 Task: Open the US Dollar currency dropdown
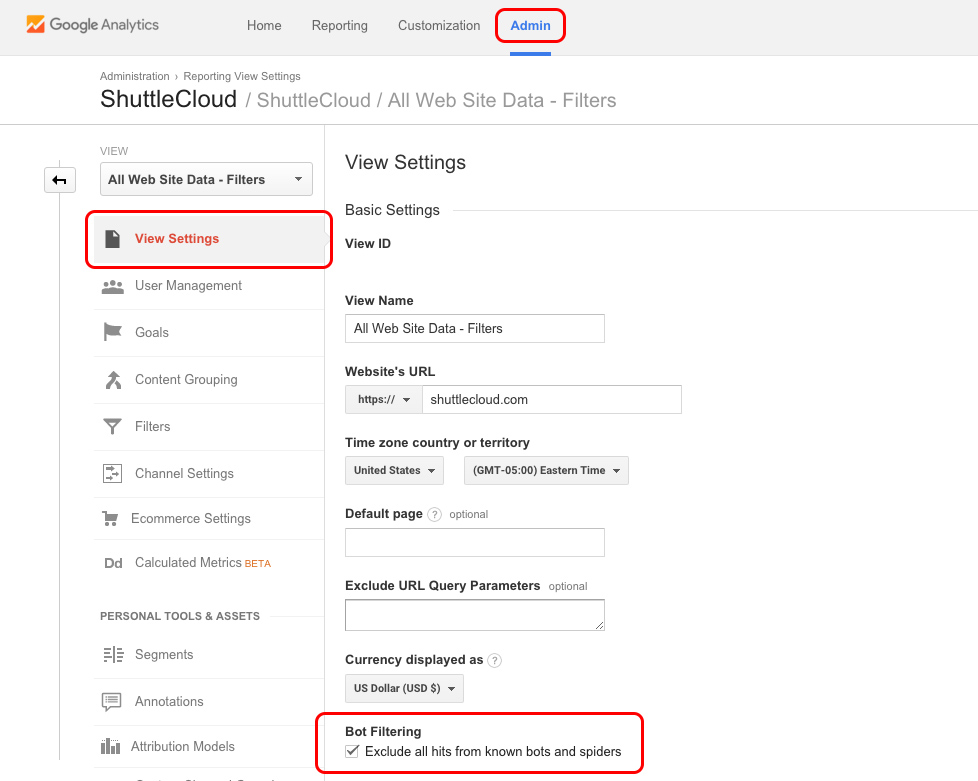click(404, 689)
